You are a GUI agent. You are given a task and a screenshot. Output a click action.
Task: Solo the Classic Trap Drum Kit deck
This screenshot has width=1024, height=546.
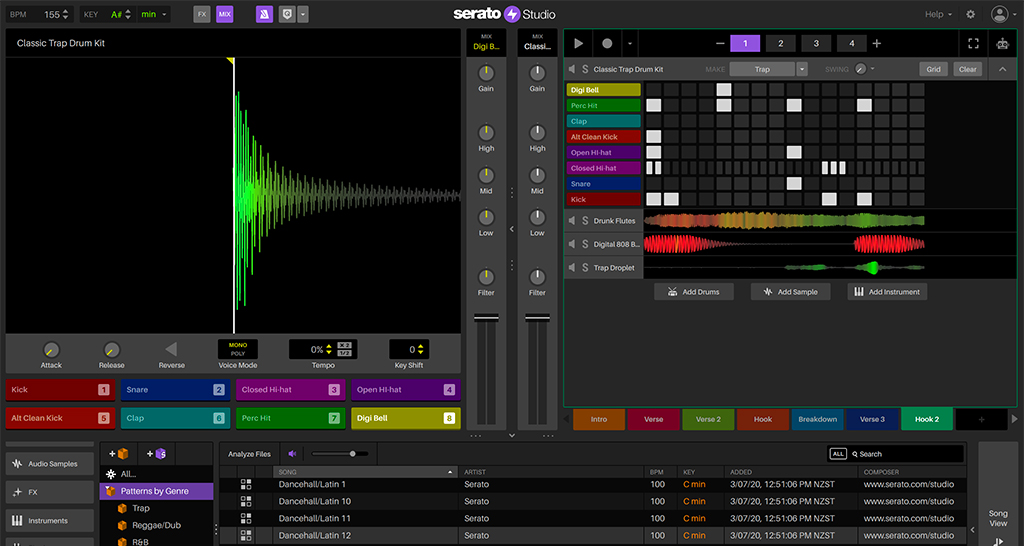pos(585,69)
